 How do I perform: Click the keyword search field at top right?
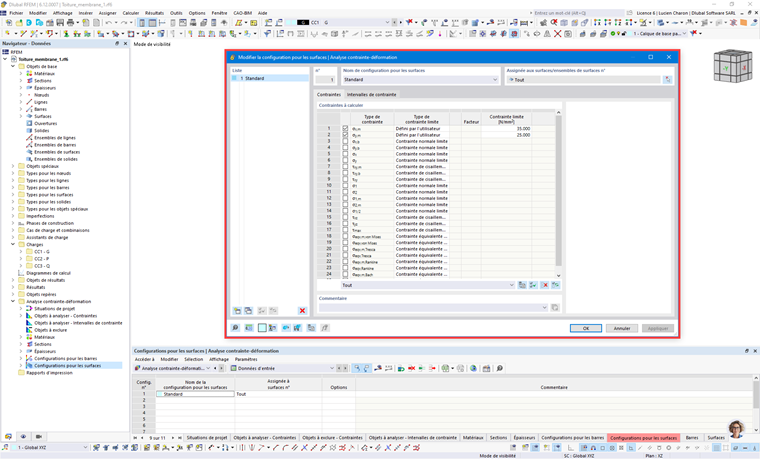(x=579, y=13)
